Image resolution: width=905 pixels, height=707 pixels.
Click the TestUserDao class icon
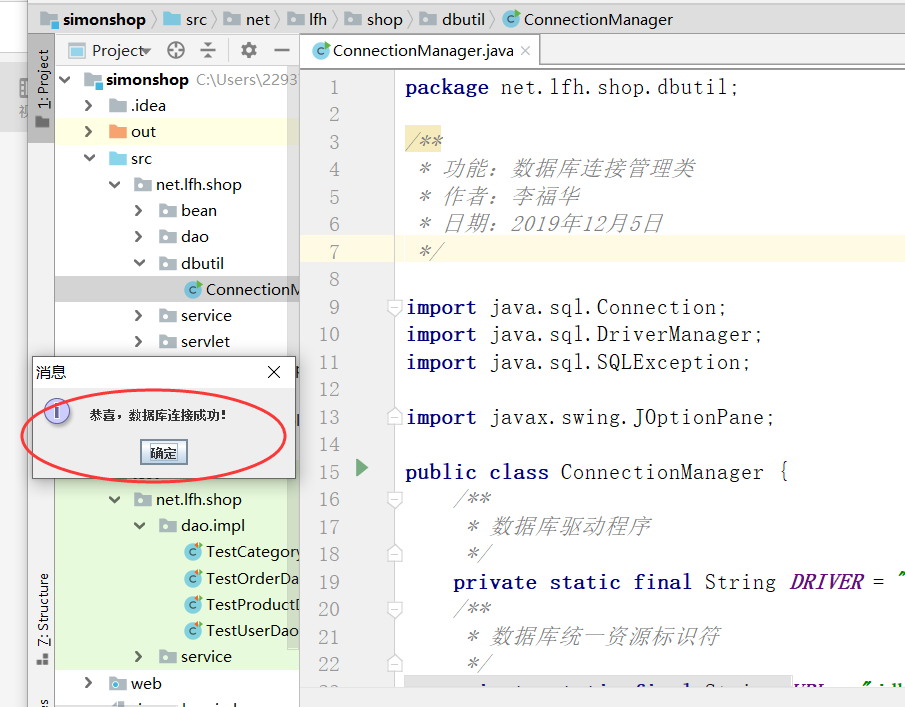pos(193,630)
